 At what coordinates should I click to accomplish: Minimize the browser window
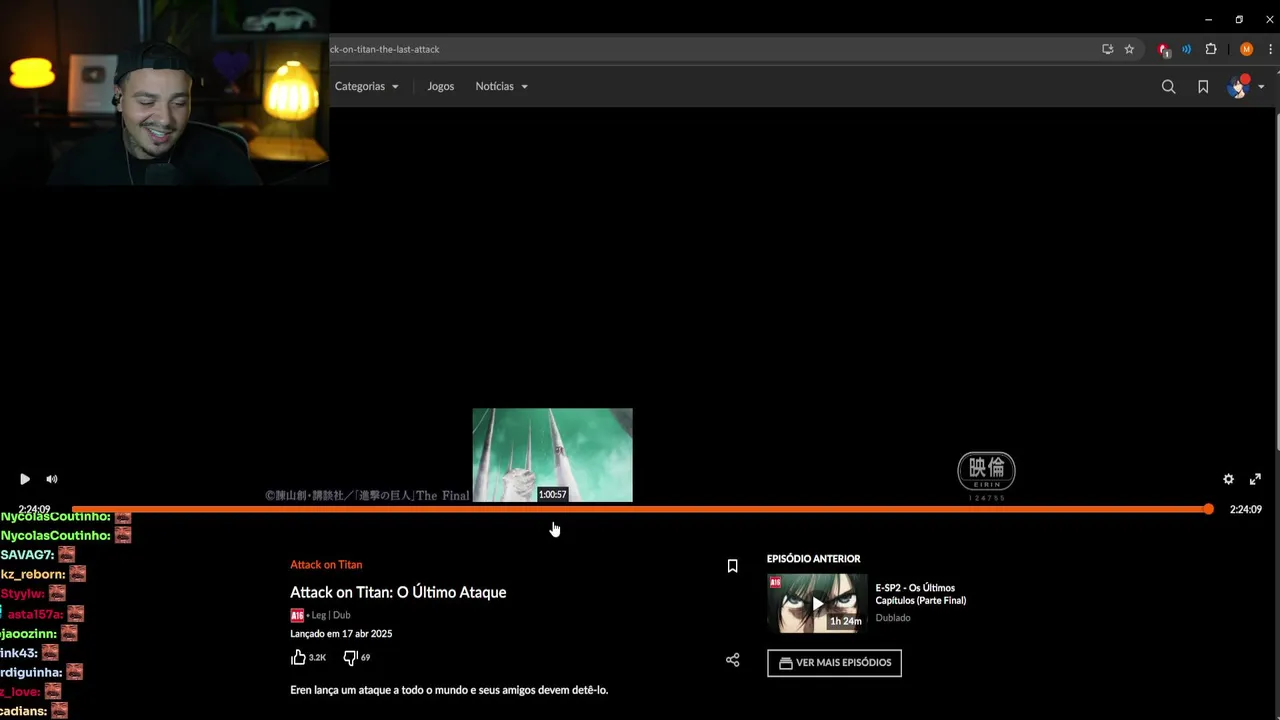[1208, 19]
